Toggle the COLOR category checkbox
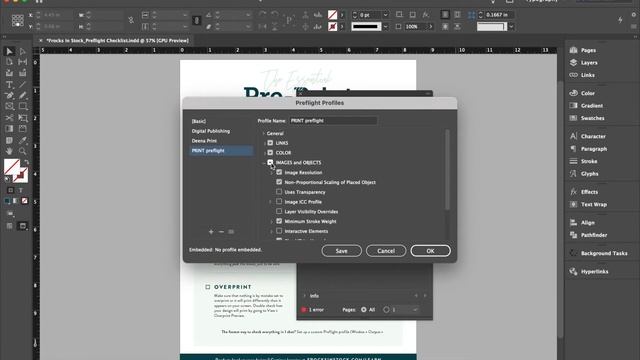This screenshot has width=640, height=360. coord(270,153)
